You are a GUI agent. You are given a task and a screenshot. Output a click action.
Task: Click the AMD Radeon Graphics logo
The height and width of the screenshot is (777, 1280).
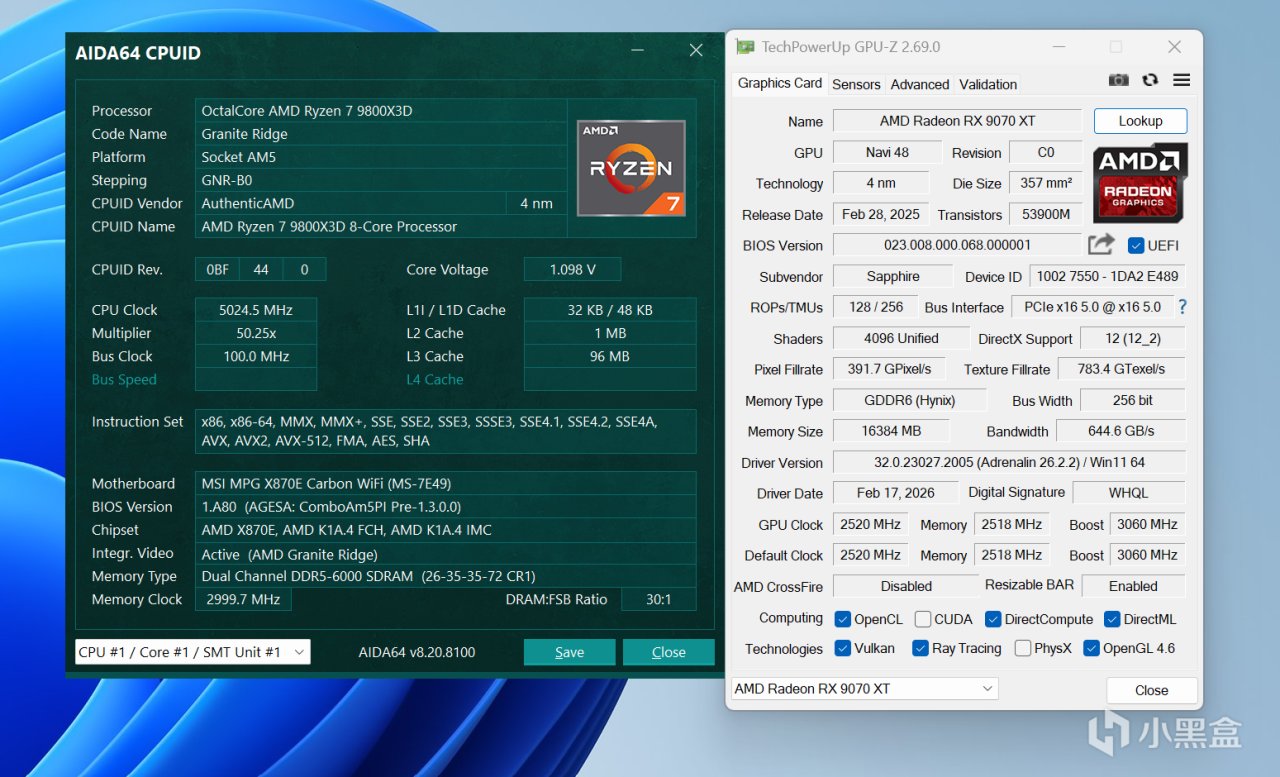[x=1140, y=182]
